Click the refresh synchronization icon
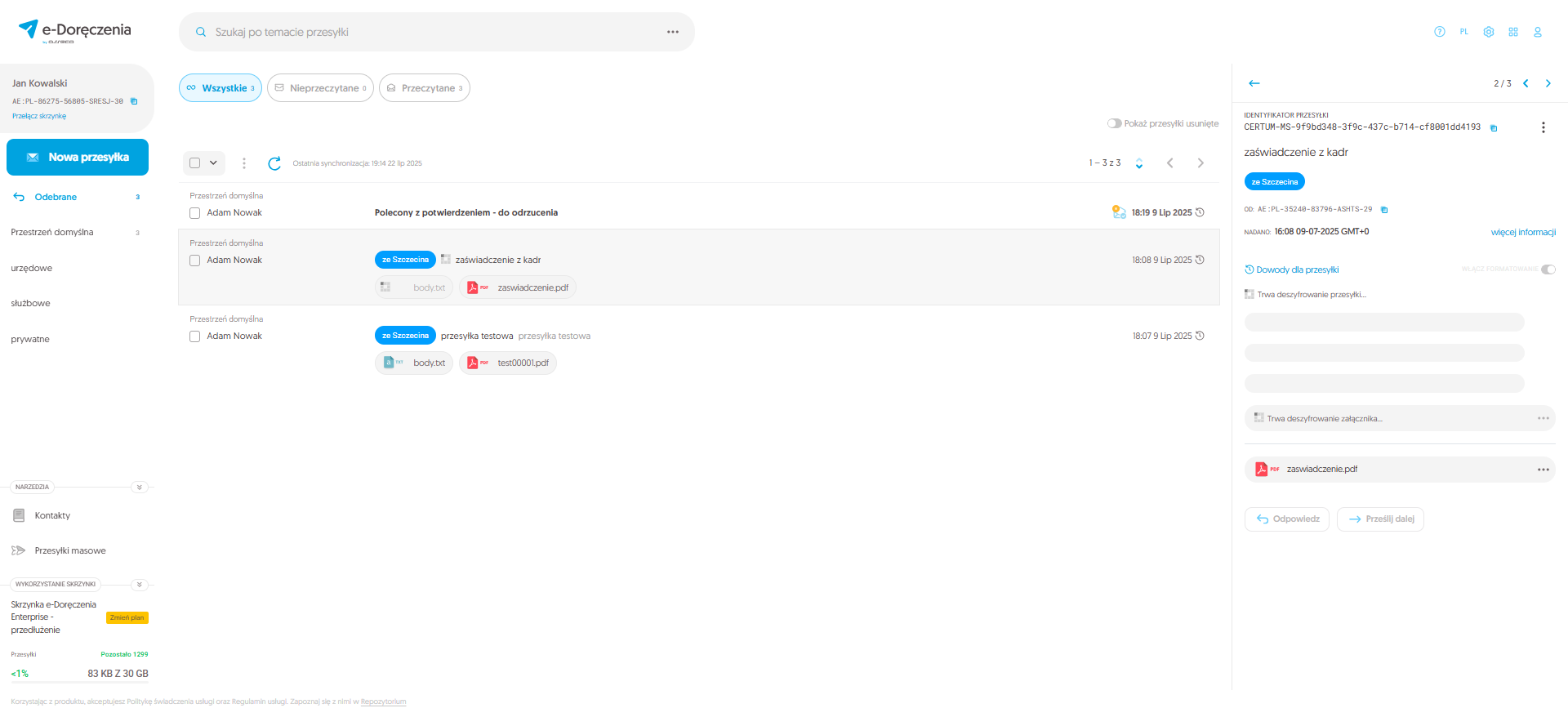This screenshot has width=1568, height=717. pyautogui.click(x=274, y=163)
